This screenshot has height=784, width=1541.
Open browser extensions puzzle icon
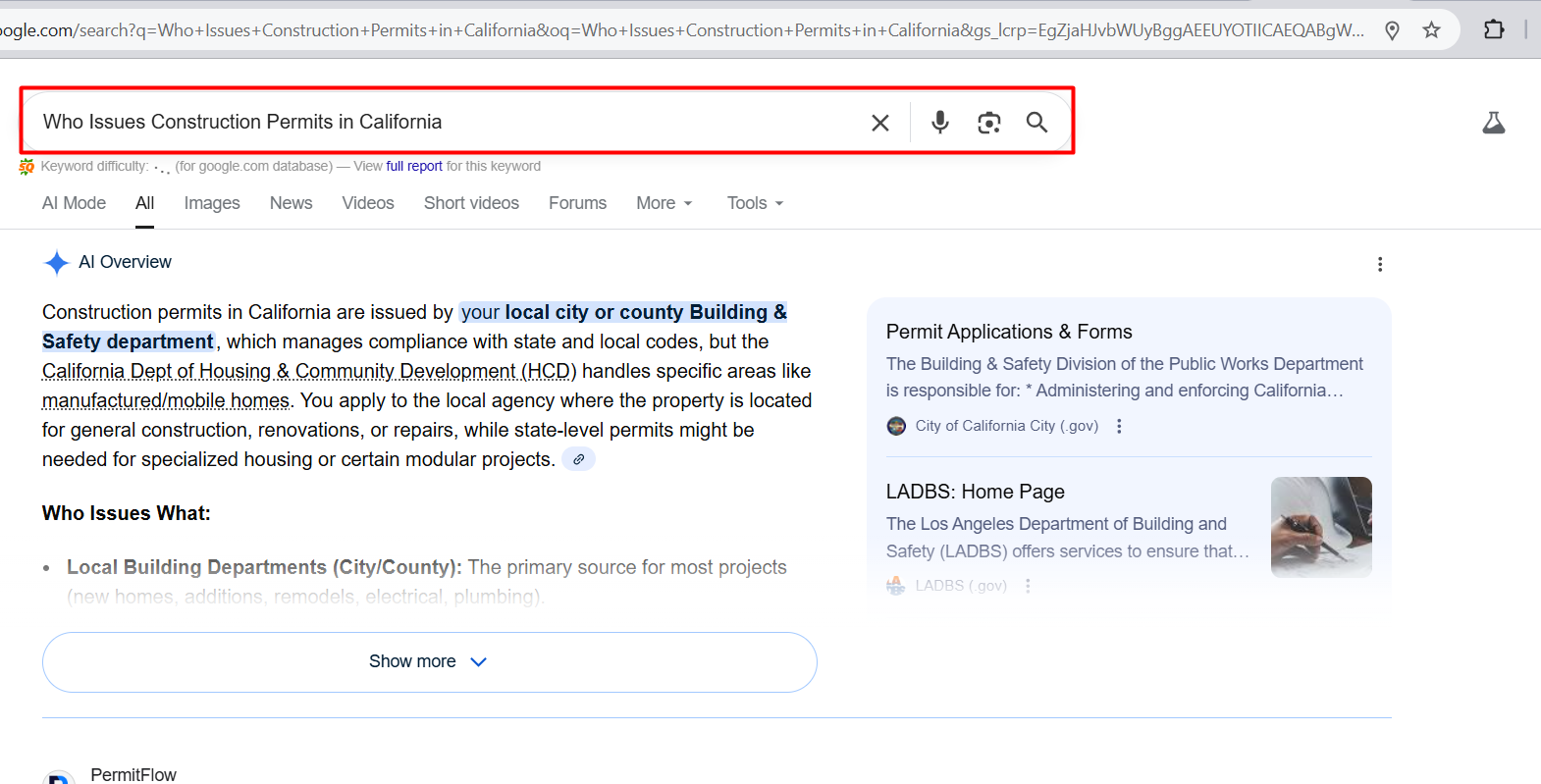(x=1494, y=29)
